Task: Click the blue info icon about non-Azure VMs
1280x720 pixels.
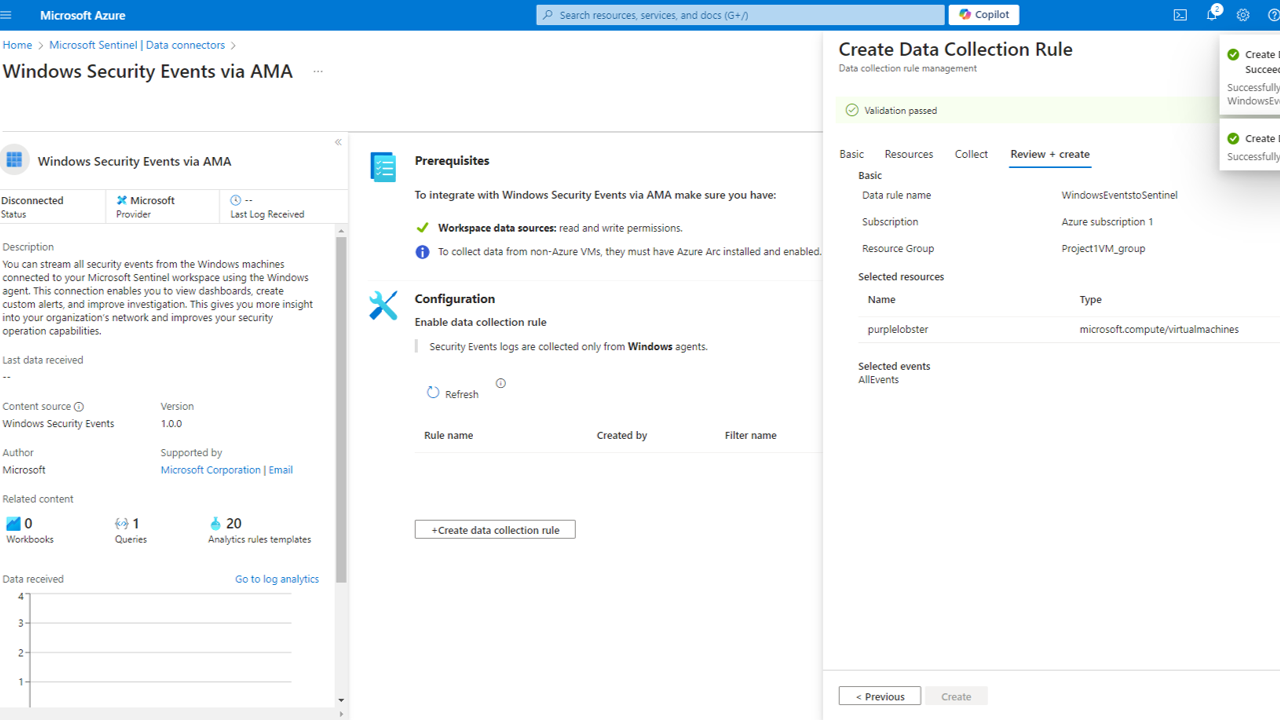Action: coord(422,252)
